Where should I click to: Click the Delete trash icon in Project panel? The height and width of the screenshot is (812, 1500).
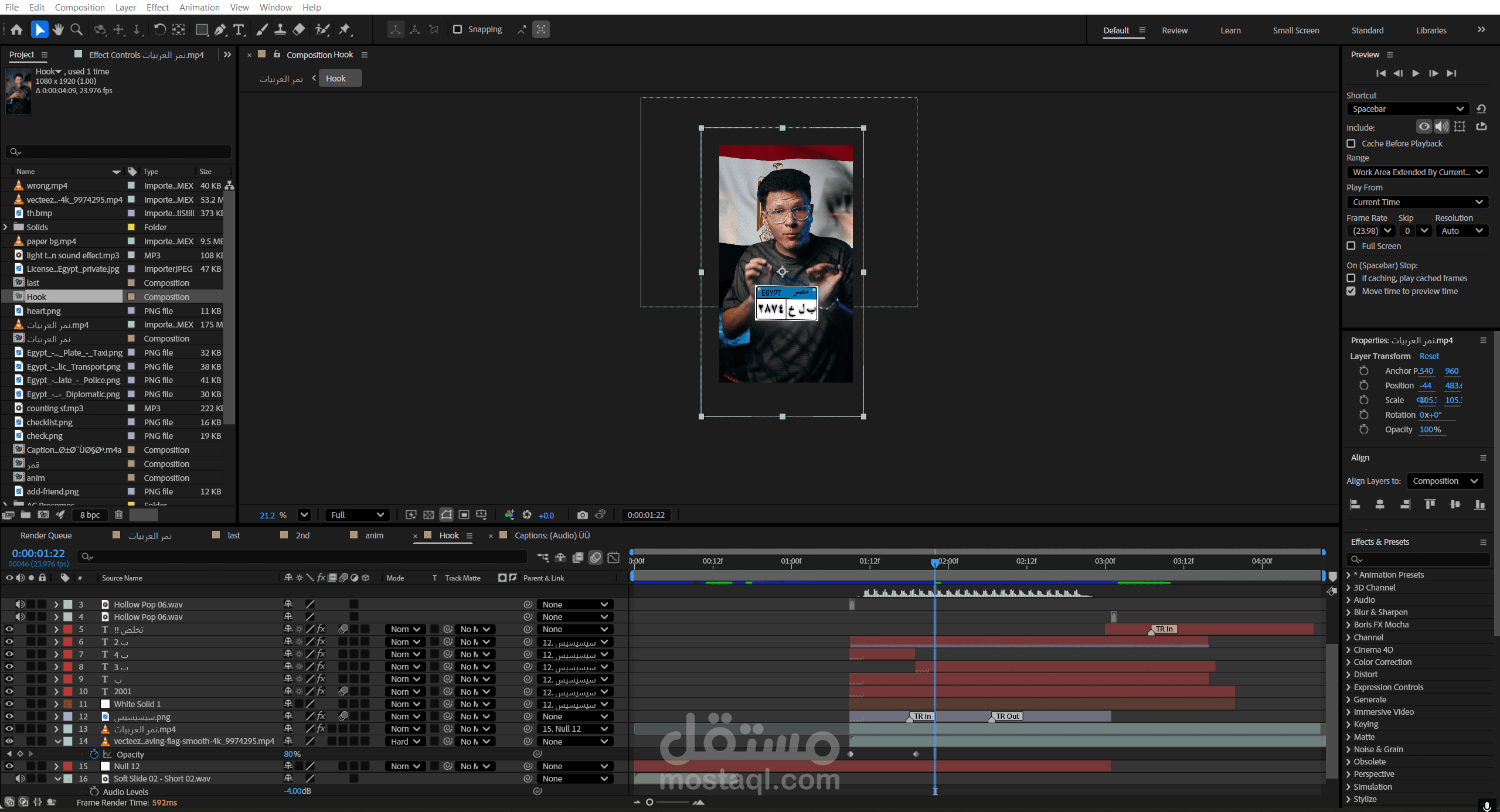coord(118,515)
